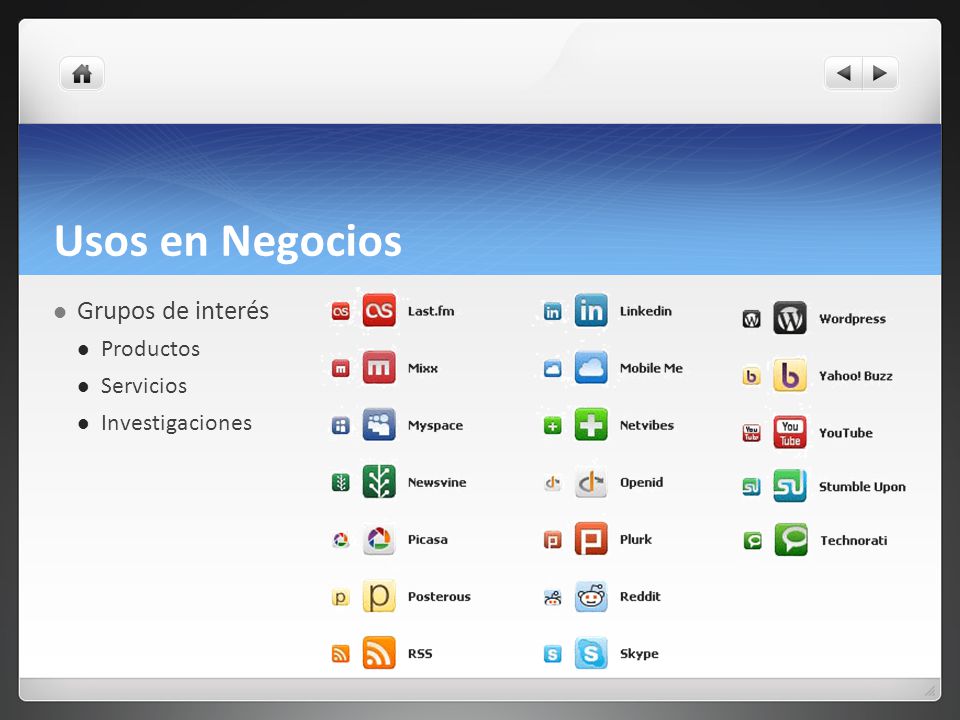Click the large Technorati icon
The image size is (960, 720).
[790, 539]
